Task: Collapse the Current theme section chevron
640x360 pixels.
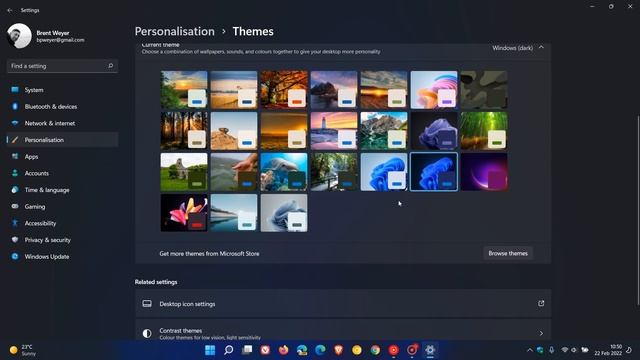Action: coord(541,48)
